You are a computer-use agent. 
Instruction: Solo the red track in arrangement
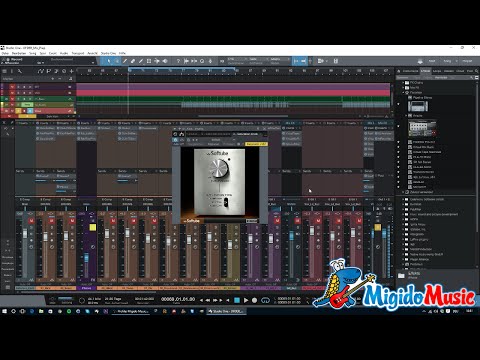click(x=19, y=93)
